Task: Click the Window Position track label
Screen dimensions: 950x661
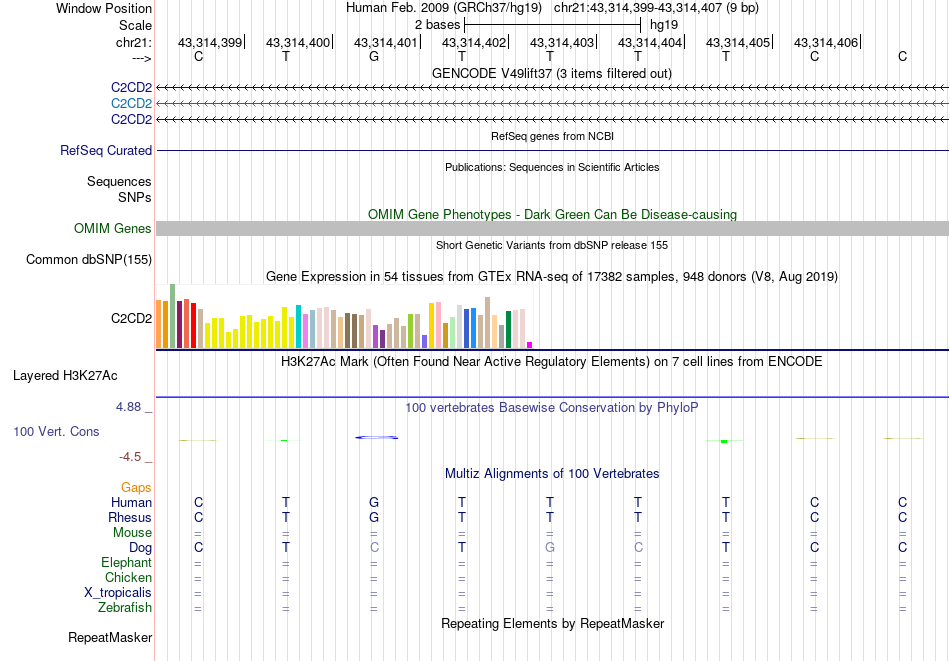Action: [x=104, y=8]
